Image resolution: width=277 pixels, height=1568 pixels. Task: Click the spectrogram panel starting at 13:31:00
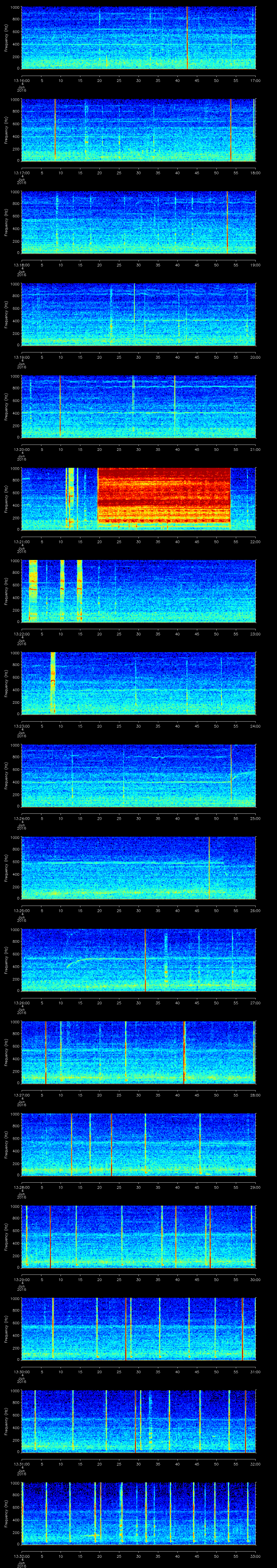(138, 1421)
